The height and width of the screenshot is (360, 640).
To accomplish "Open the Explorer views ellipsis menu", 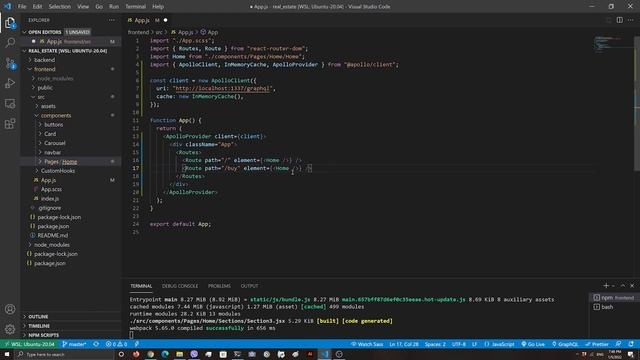I will pyautogui.click(x=111, y=20).
